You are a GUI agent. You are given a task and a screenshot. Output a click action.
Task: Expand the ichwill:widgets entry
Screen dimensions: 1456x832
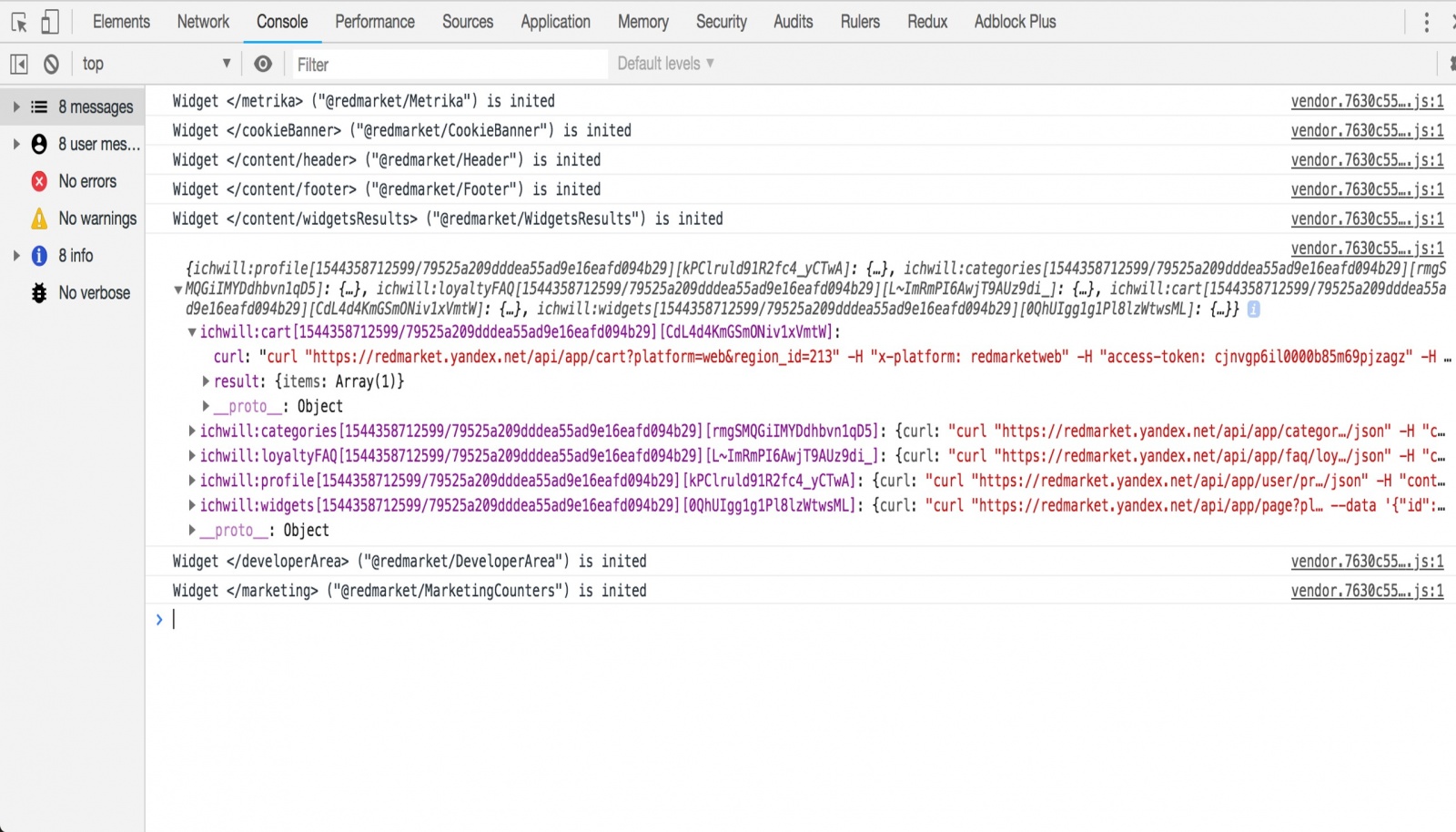click(x=192, y=505)
